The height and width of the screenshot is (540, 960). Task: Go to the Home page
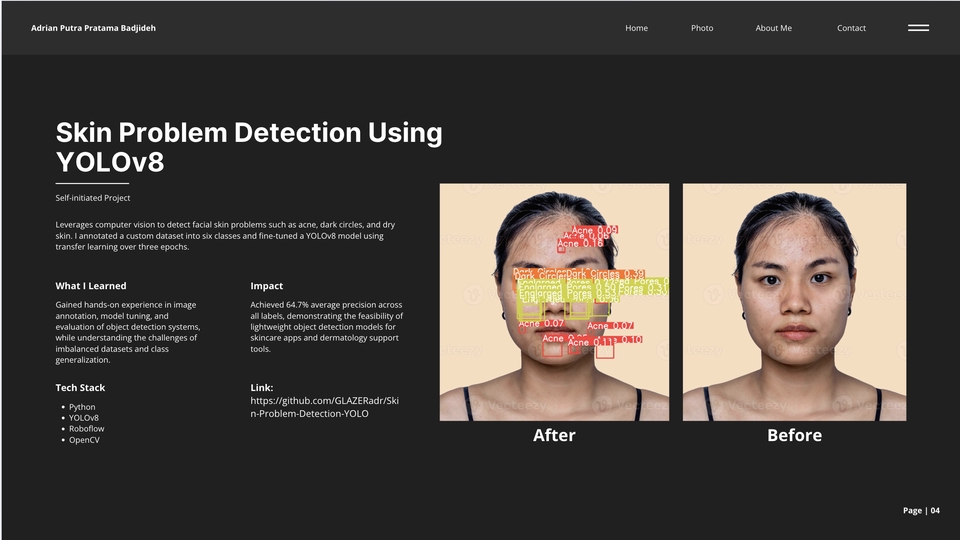tap(636, 28)
